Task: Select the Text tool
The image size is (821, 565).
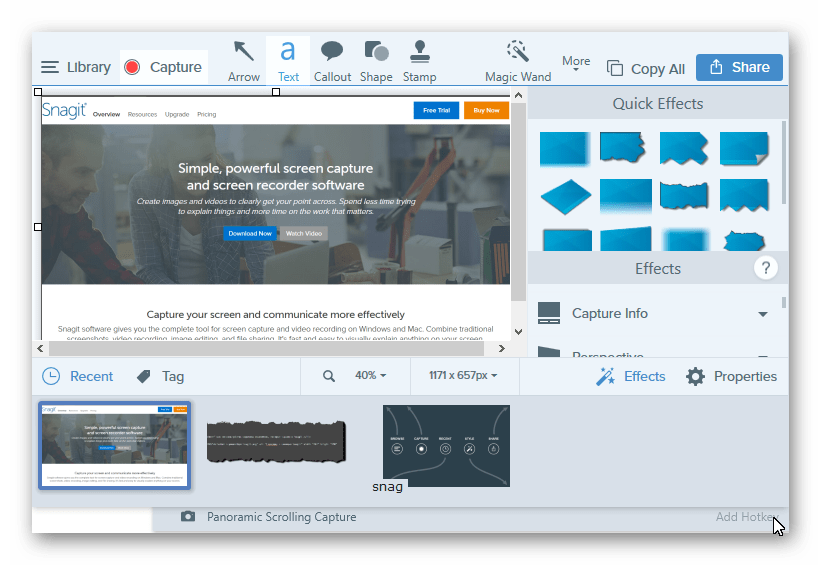Action: coord(288,61)
